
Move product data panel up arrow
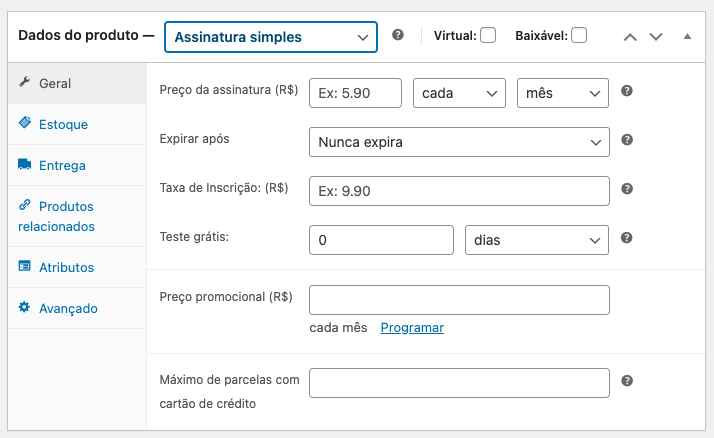pyautogui.click(x=630, y=36)
